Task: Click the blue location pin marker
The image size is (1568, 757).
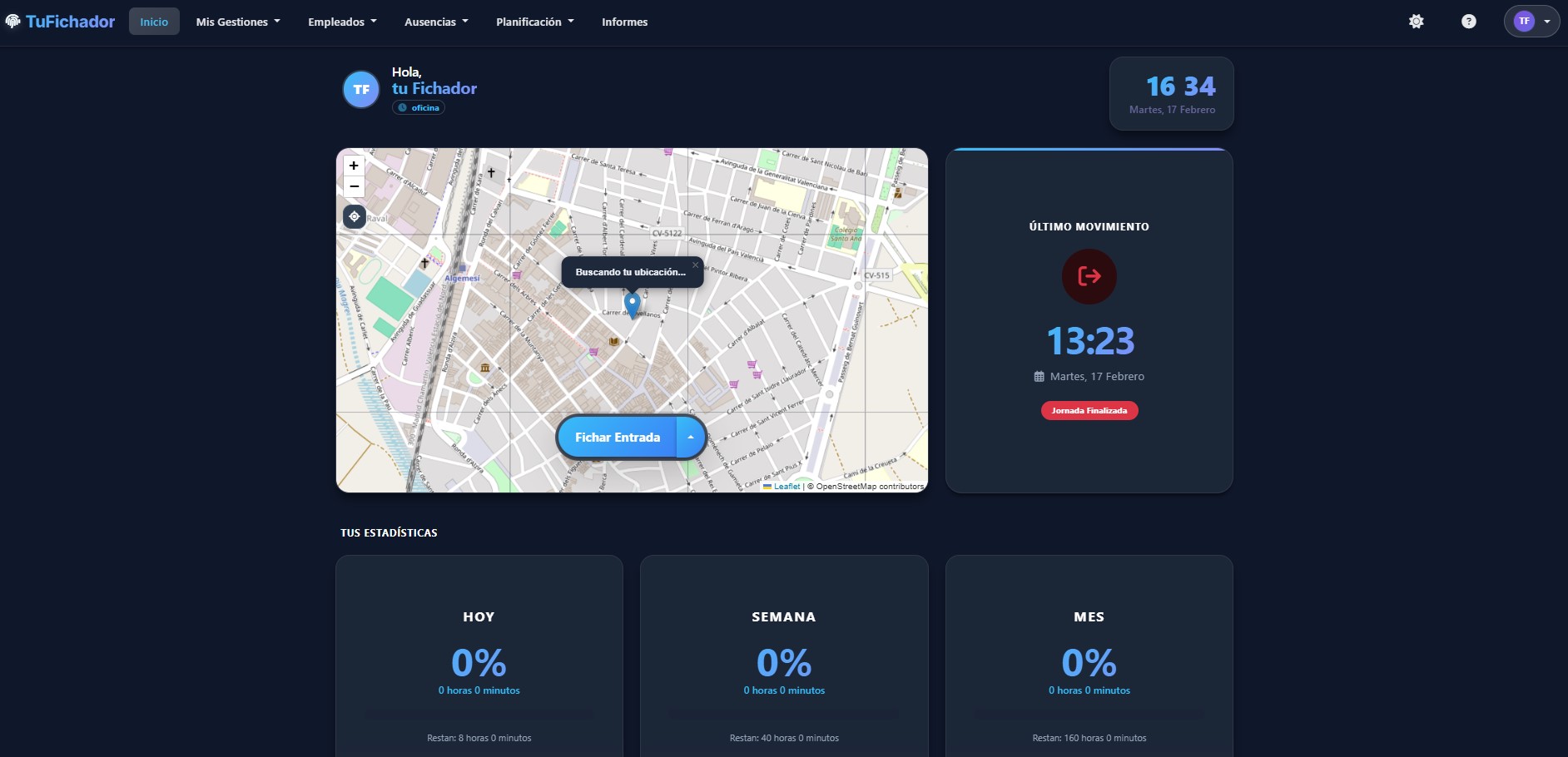Action: (633, 304)
